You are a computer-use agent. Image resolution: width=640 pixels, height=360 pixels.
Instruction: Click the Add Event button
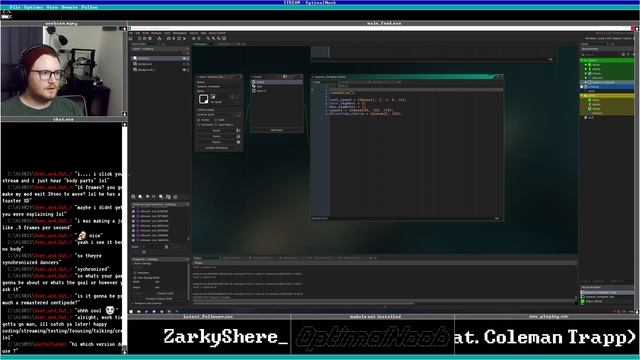(x=277, y=130)
